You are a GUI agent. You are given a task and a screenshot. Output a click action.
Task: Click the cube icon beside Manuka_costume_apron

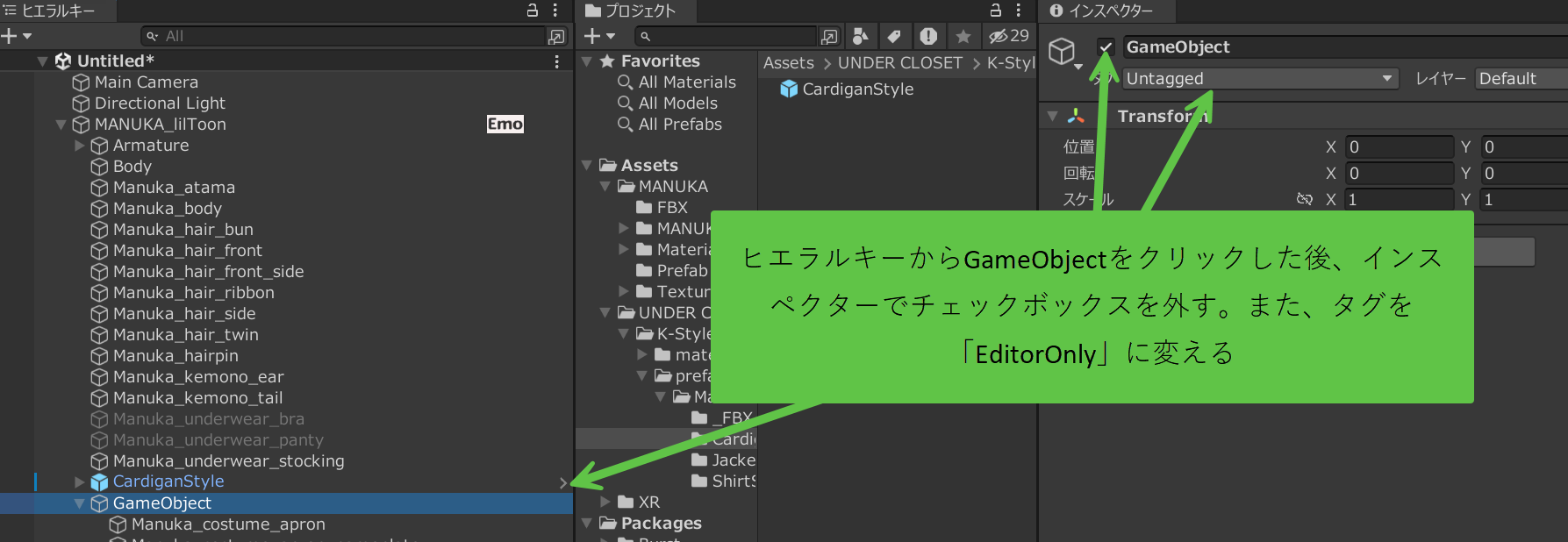coord(118,524)
